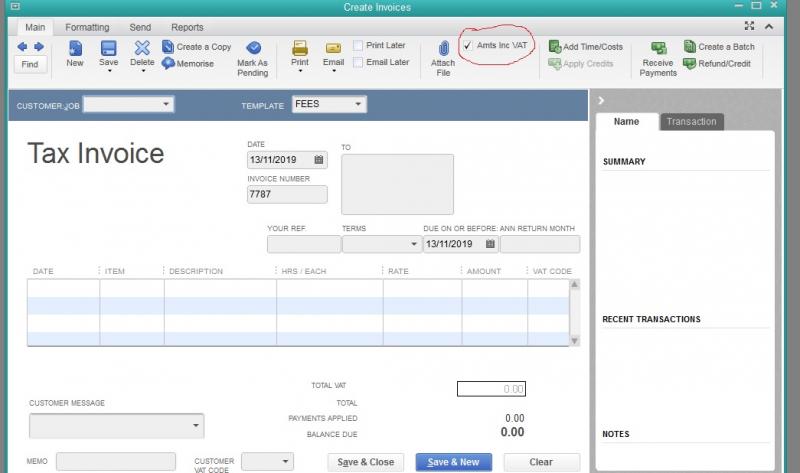Open the Template FEES dropdown
The image size is (800, 473).
[x=358, y=104]
